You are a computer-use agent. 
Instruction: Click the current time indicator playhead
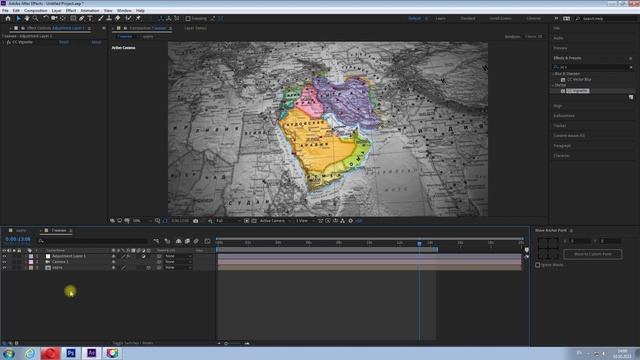(419, 244)
